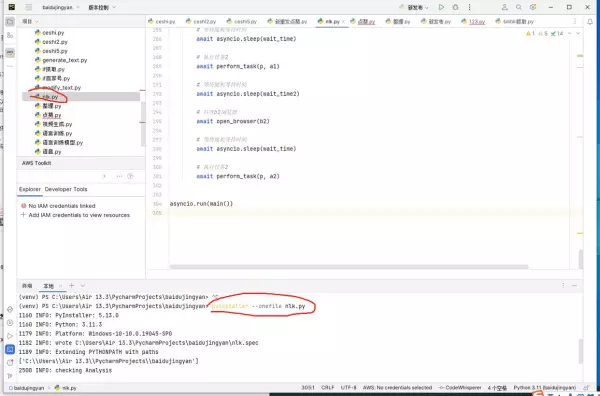Change line separator CRLF in status bar
This screenshot has width=600, height=396.
click(328, 388)
